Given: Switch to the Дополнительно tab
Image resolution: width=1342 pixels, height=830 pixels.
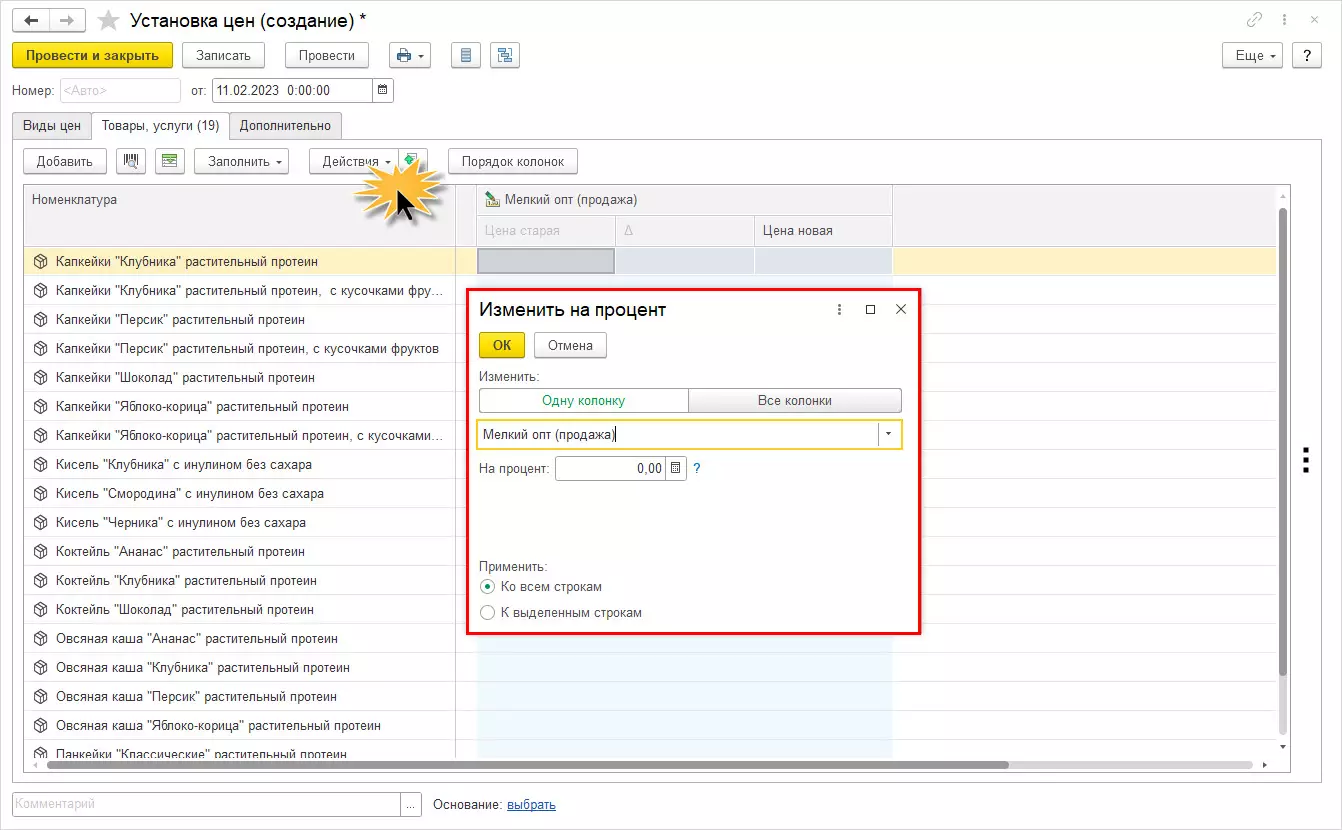Looking at the screenshot, I should pyautogui.click(x=285, y=126).
